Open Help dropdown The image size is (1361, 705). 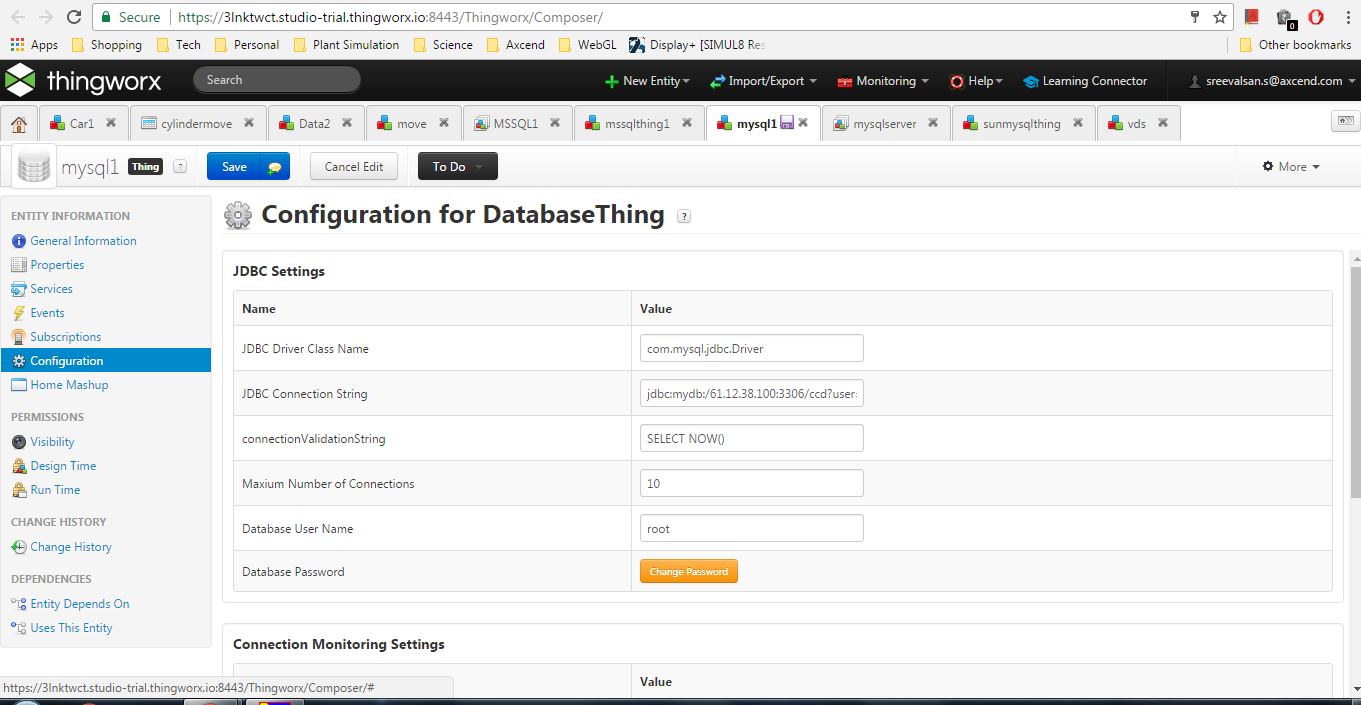click(976, 81)
